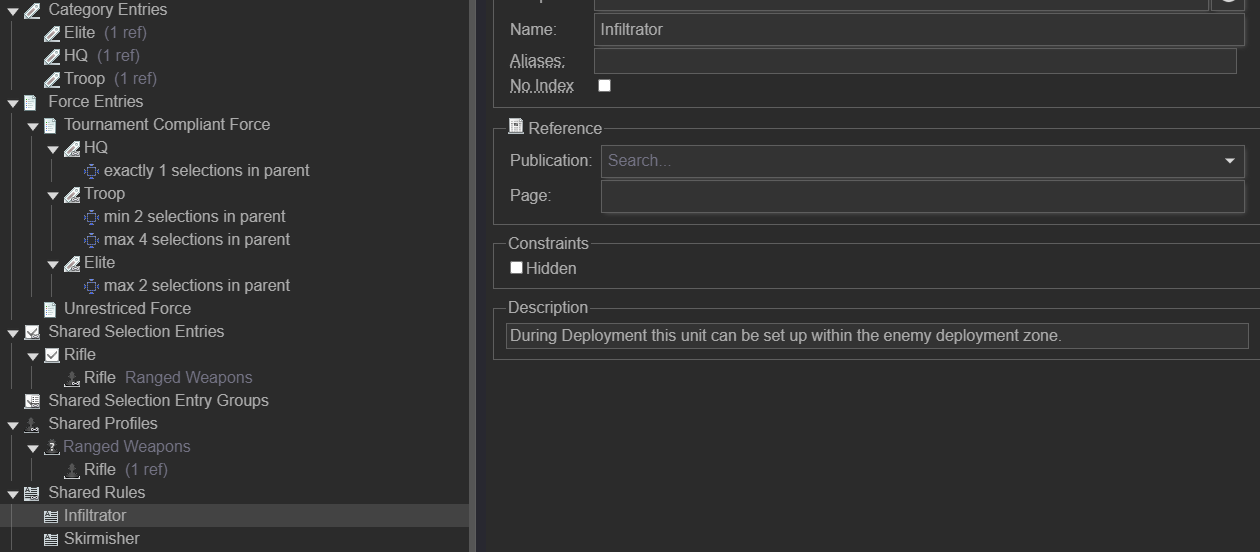Click the Force Entries section icon

tap(31, 102)
